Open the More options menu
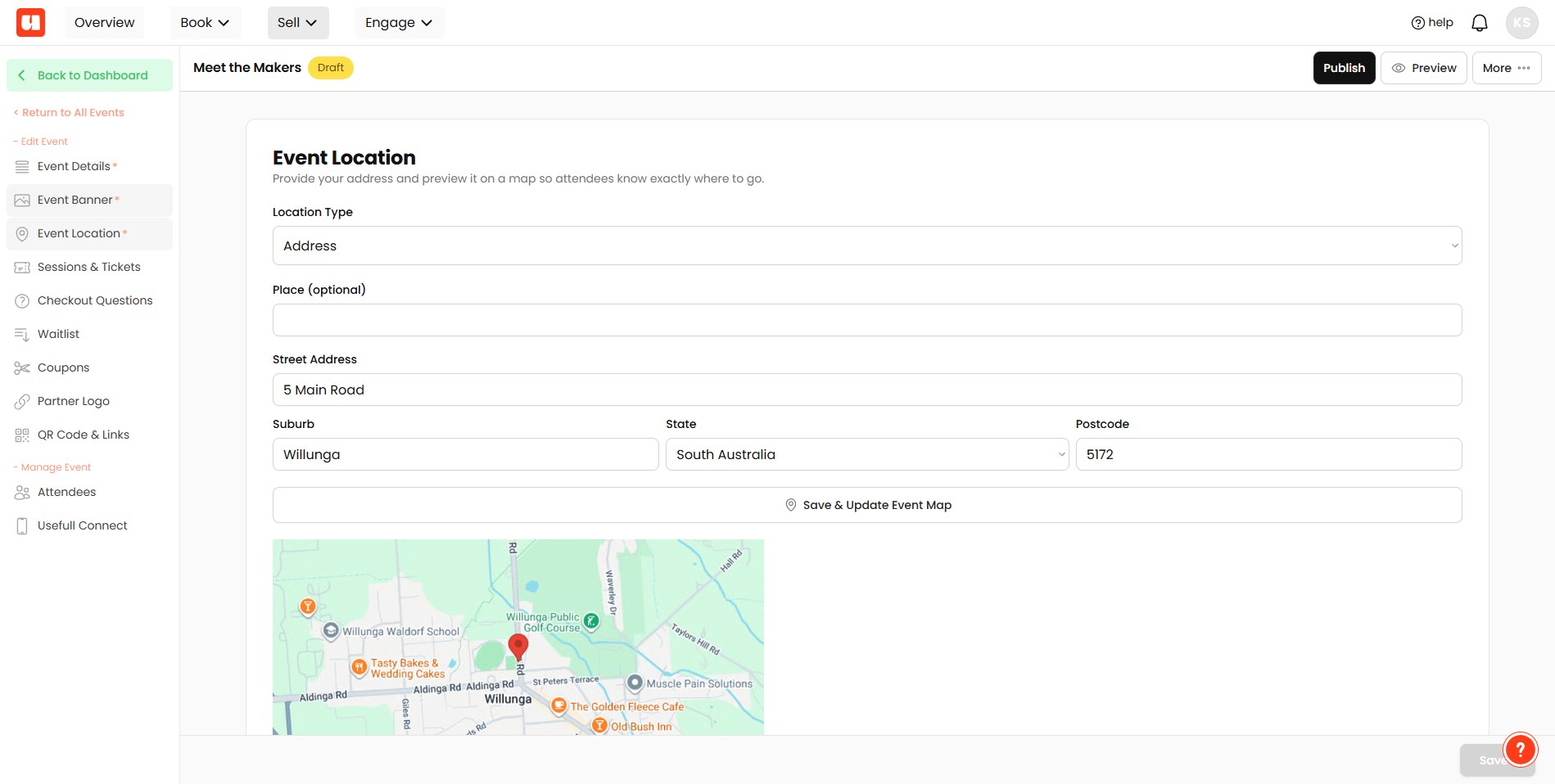Image resolution: width=1555 pixels, height=784 pixels. pos(1507,68)
